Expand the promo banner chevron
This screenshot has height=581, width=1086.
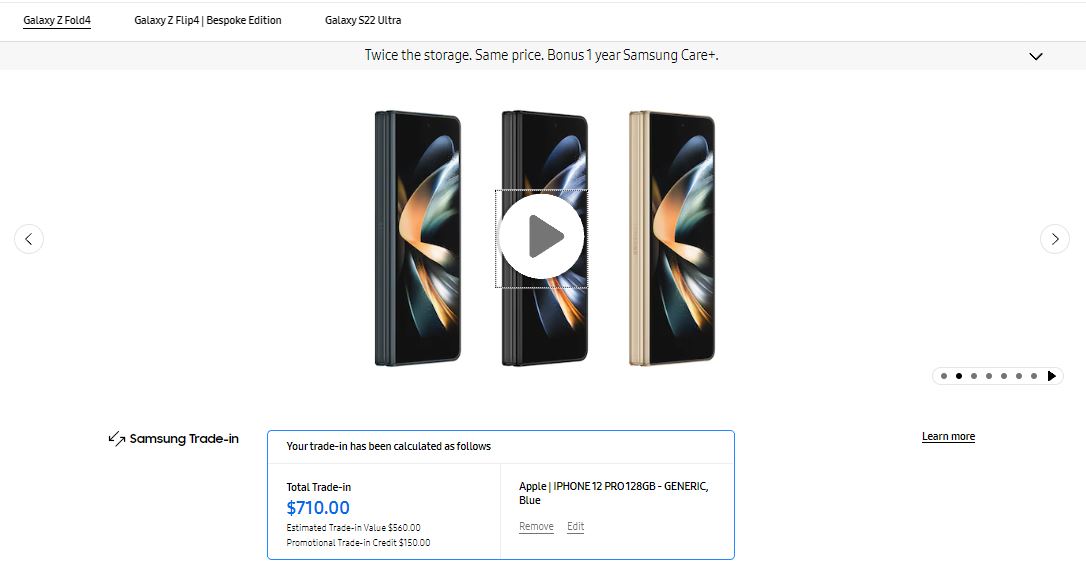1036,57
